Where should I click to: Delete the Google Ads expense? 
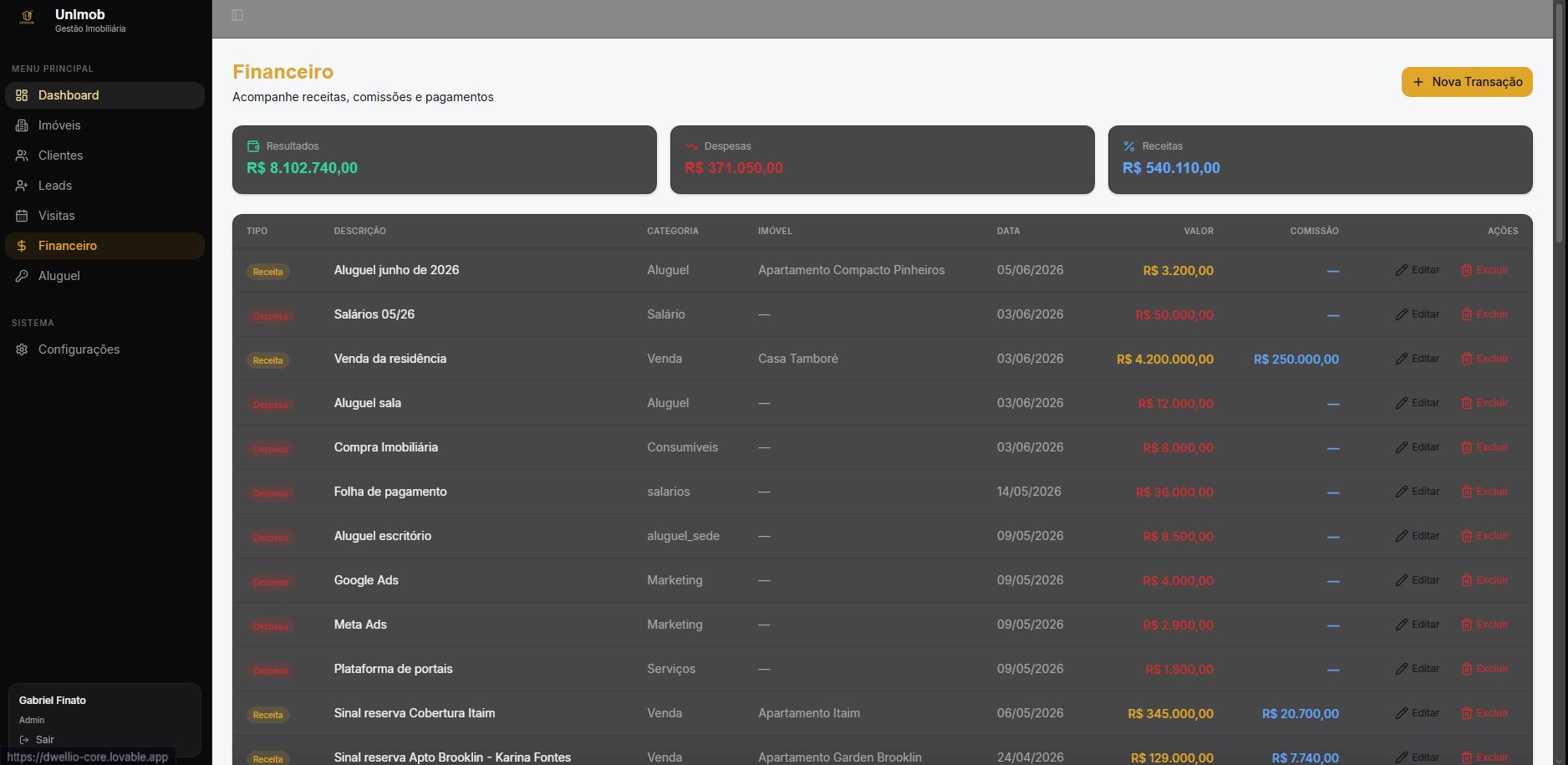[1484, 580]
